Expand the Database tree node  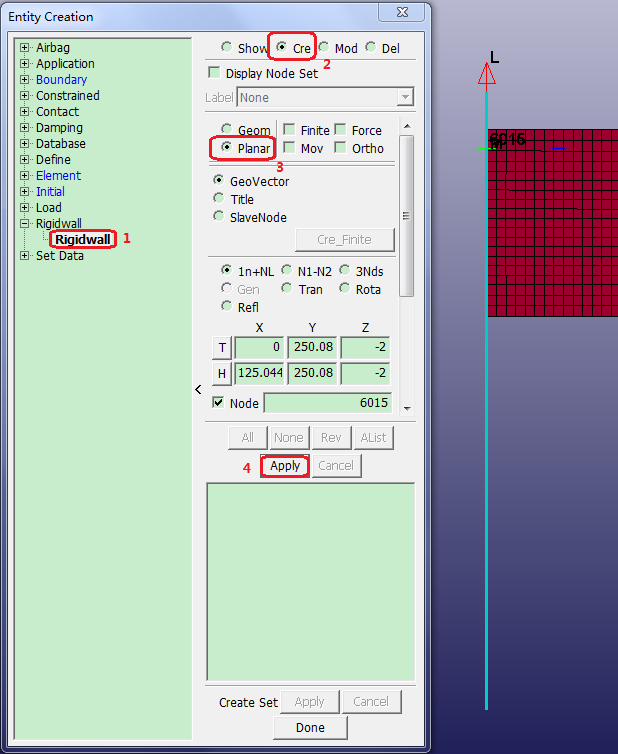(24, 143)
